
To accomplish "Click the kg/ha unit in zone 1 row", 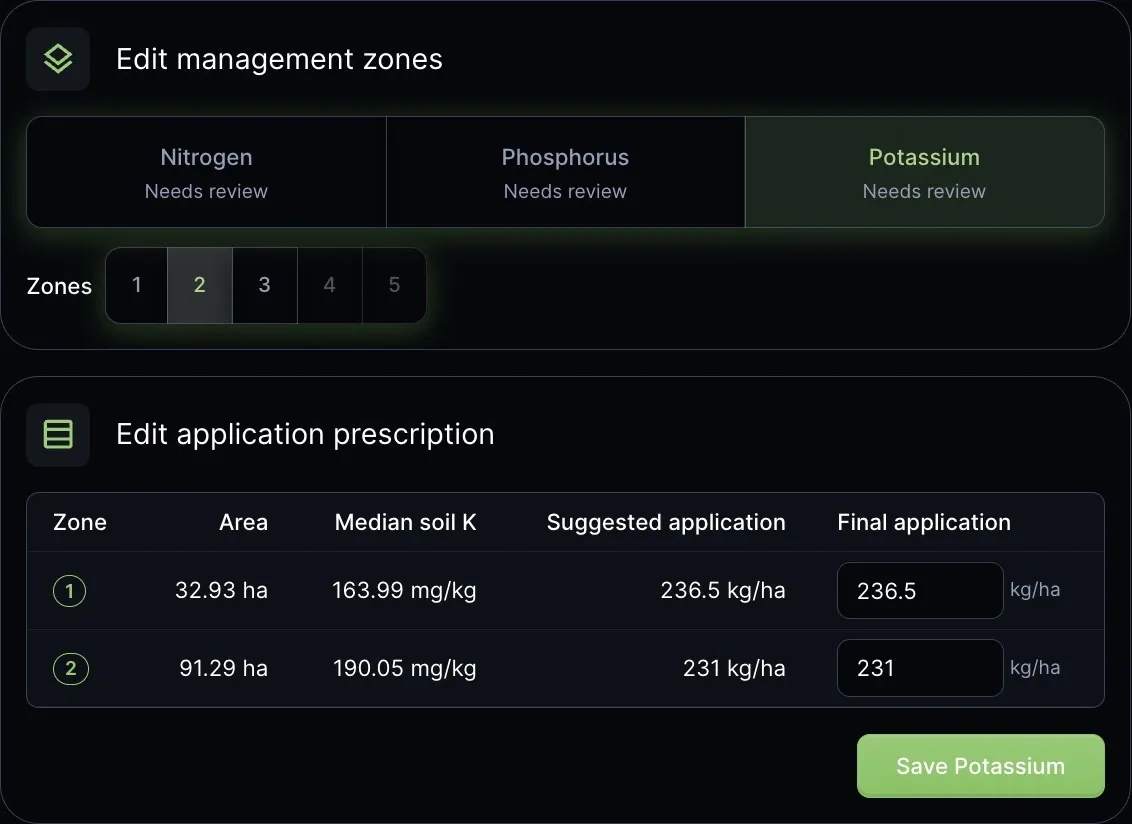I will [1035, 590].
